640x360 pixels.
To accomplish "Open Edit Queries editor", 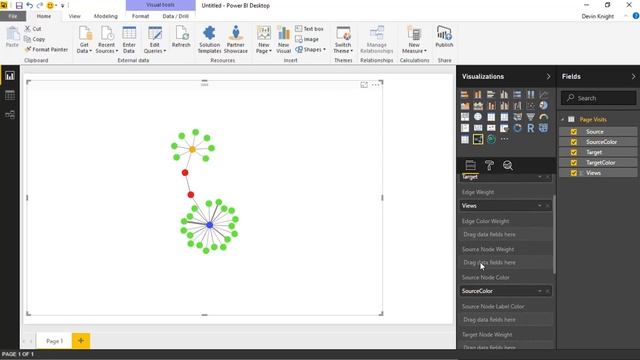I will (155, 40).
